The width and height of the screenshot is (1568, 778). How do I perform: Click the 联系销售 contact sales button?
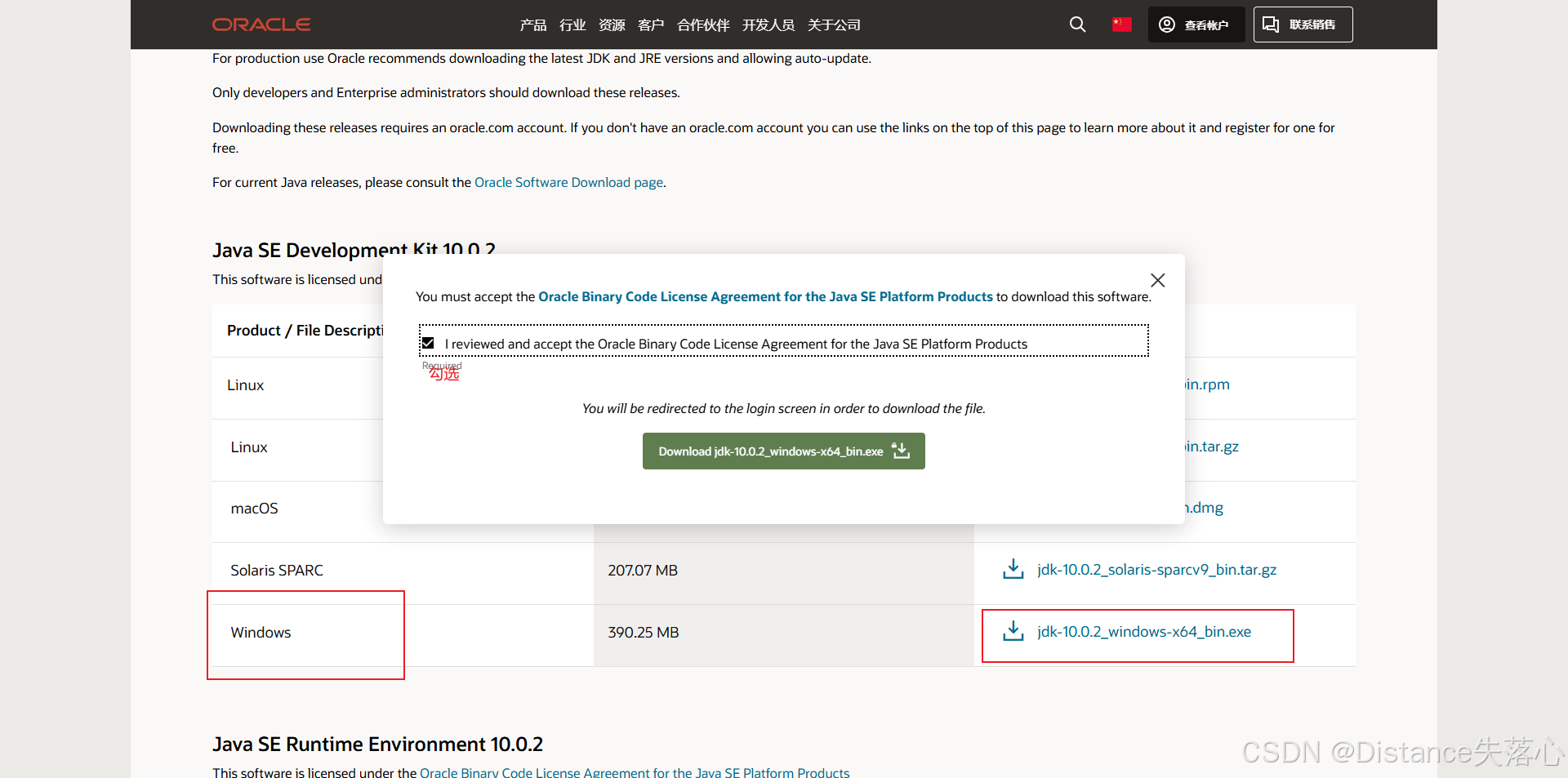point(1303,24)
